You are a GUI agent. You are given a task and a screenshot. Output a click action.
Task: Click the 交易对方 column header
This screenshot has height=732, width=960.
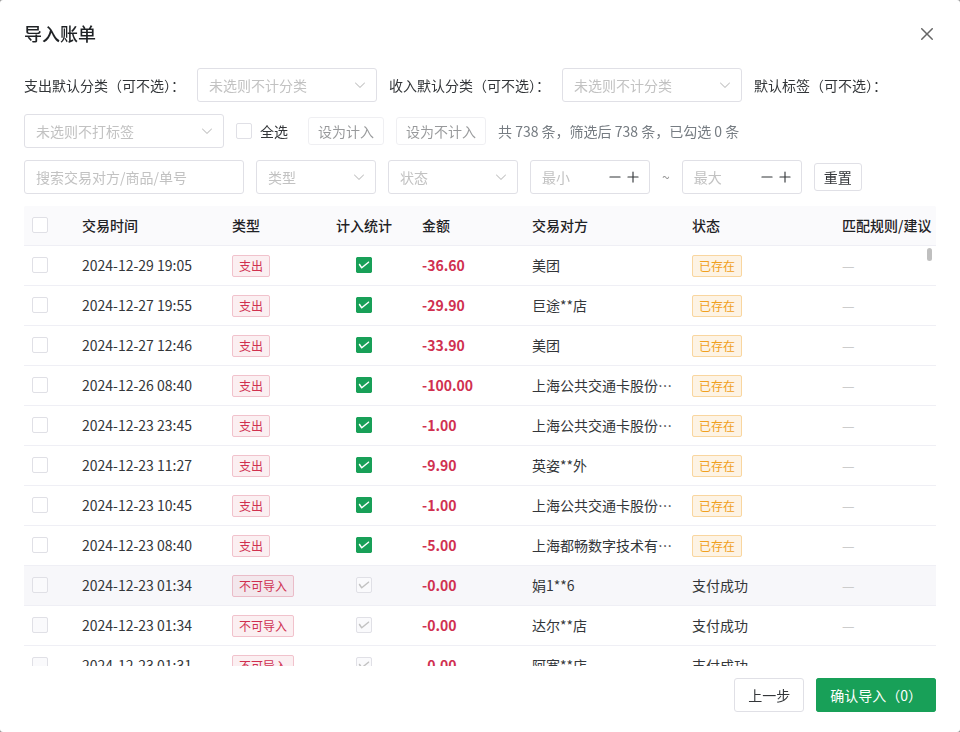click(560, 226)
